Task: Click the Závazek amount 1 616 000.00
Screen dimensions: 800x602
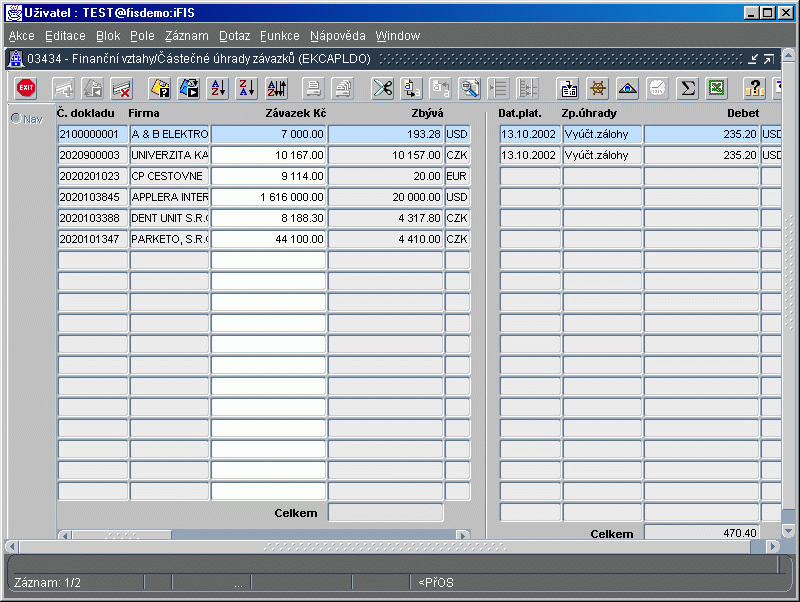Action: point(268,197)
